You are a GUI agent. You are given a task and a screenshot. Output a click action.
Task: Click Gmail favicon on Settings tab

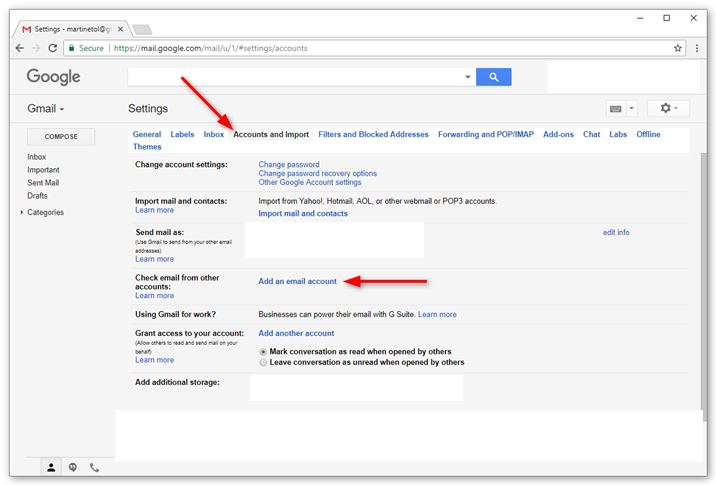26,29
